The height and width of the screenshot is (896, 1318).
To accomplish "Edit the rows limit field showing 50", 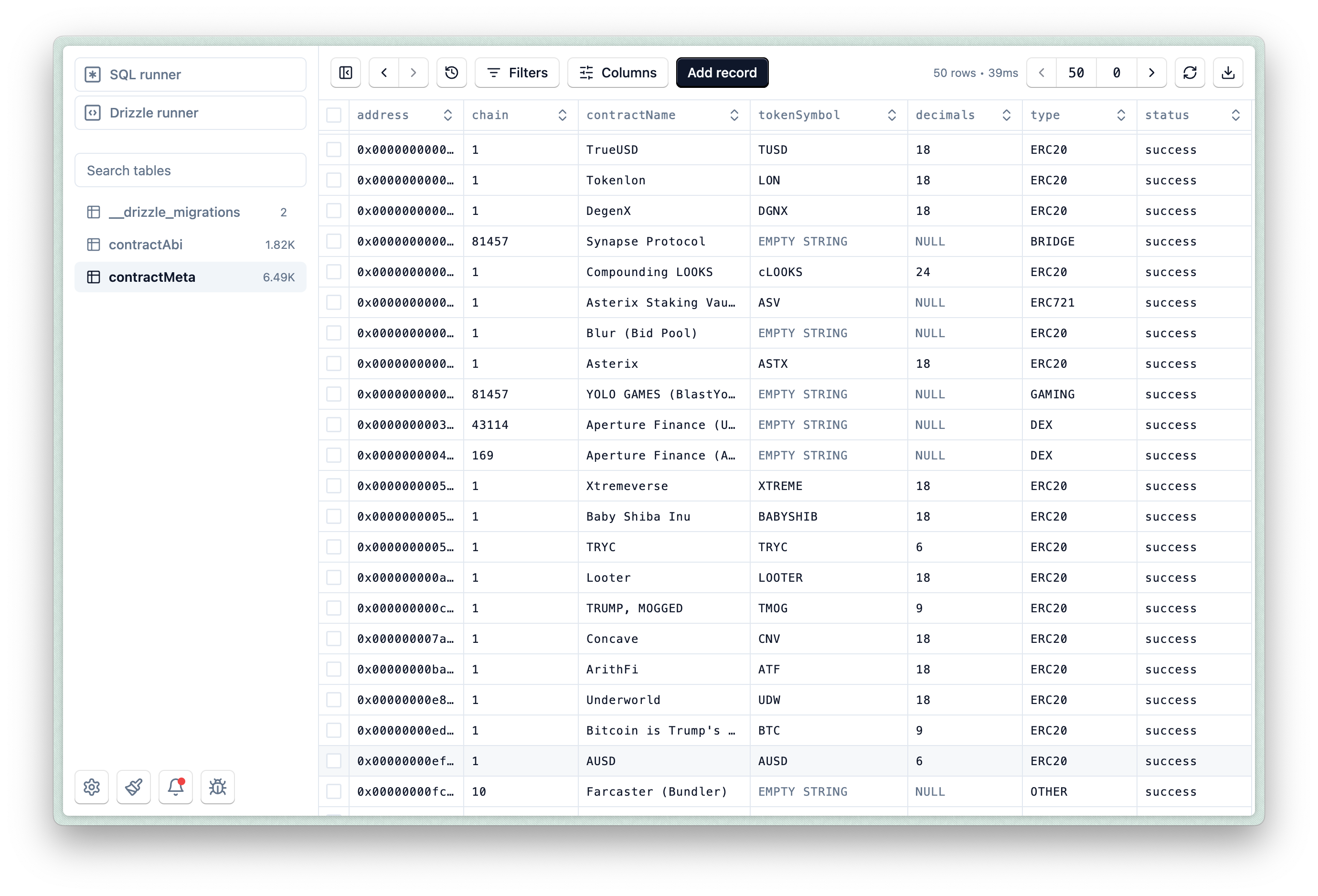I will 1076,73.
